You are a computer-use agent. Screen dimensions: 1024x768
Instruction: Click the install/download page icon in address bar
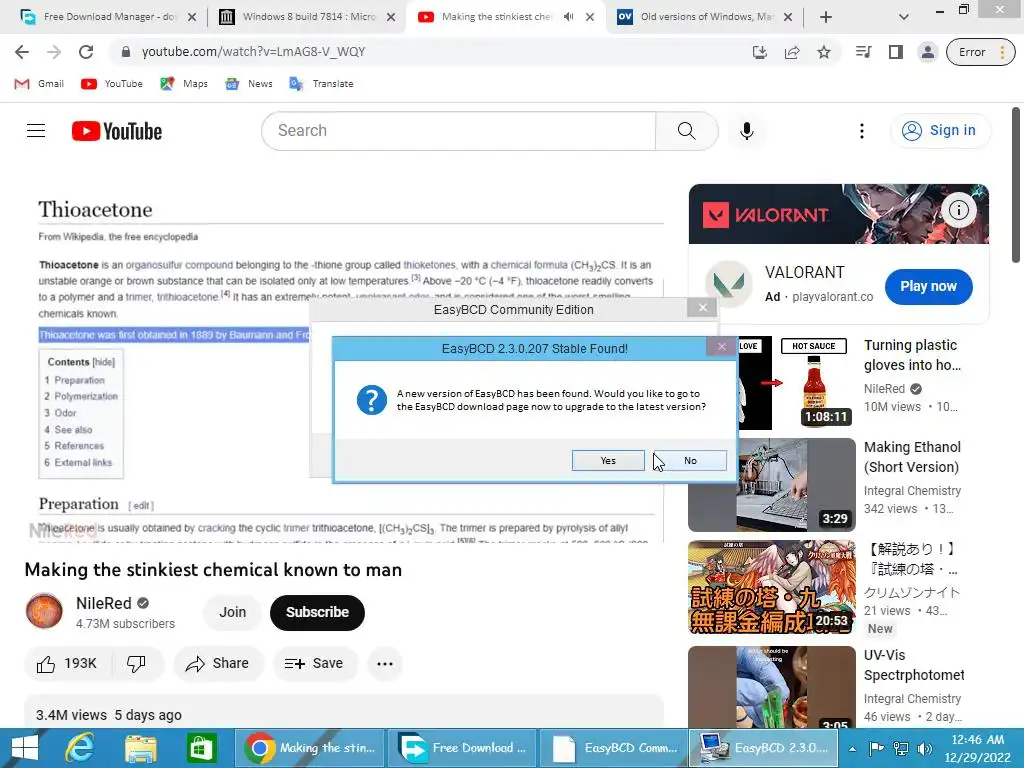click(x=760, y=52)
